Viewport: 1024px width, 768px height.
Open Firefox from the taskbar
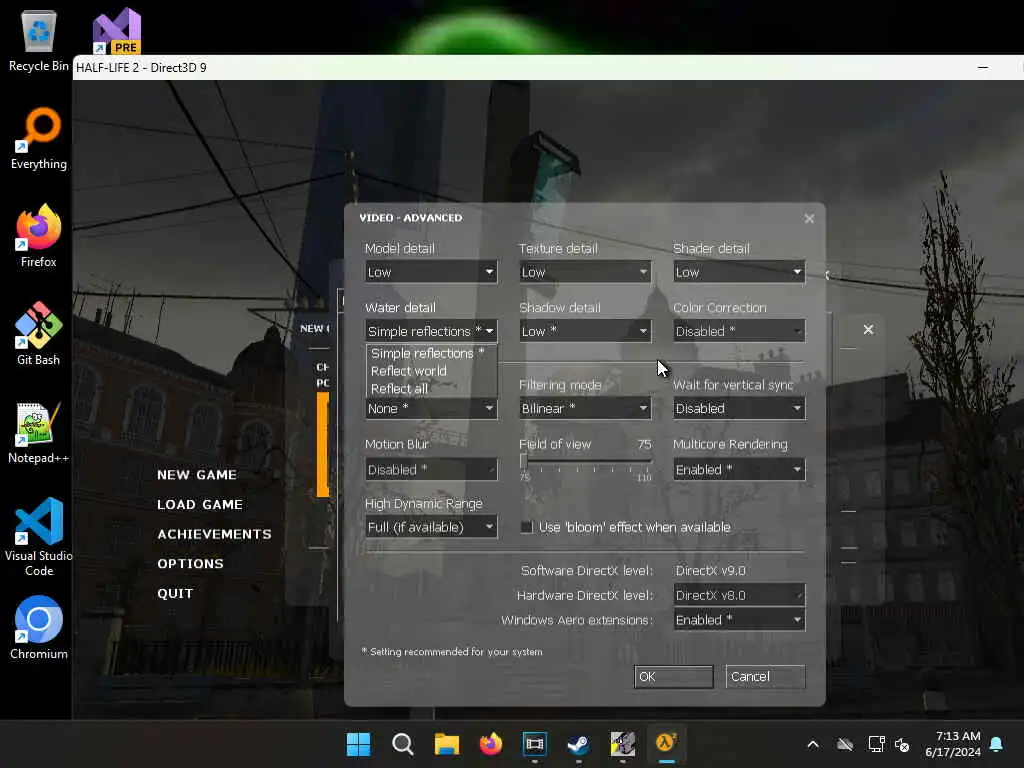tap(490, 744)
